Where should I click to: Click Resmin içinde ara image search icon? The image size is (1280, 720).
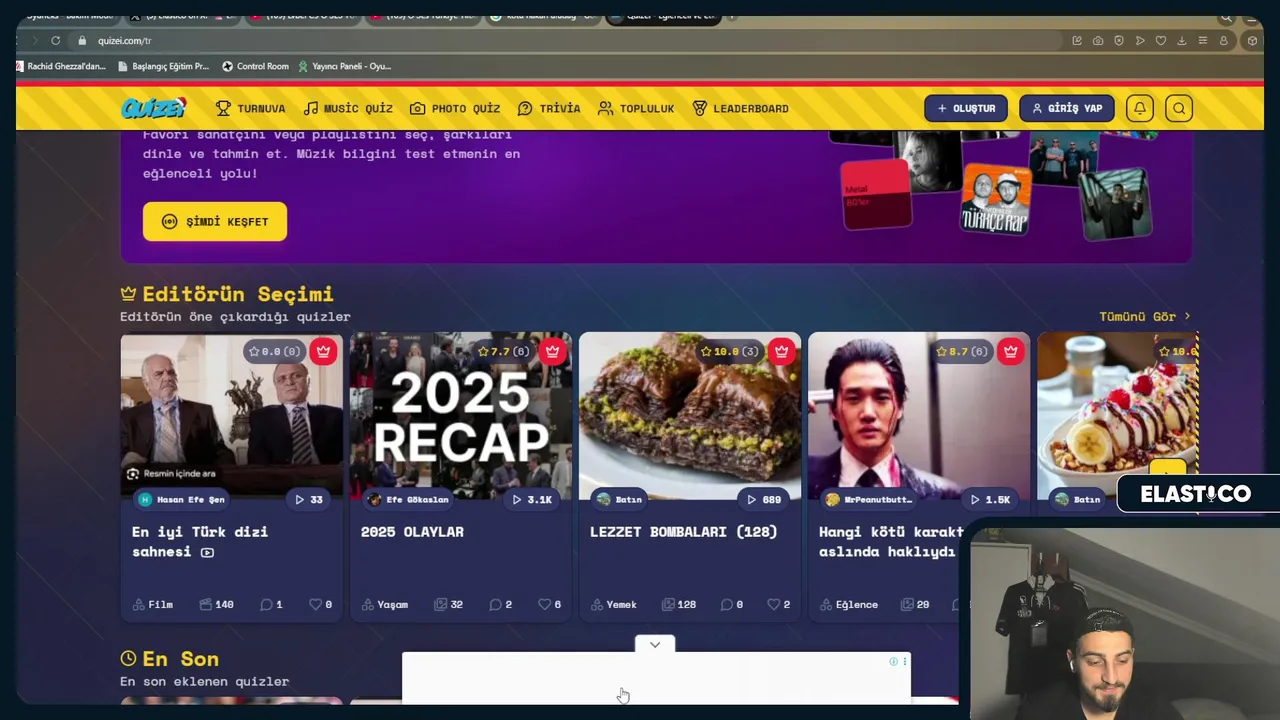133,473
